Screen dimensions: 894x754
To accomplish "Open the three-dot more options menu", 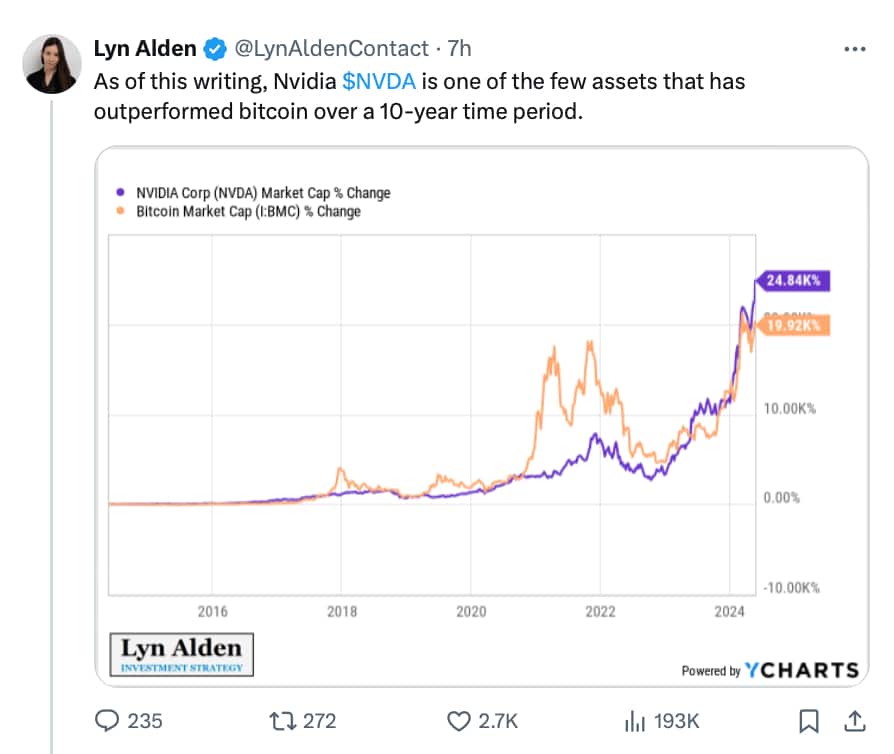I will (x=855, y=48).
